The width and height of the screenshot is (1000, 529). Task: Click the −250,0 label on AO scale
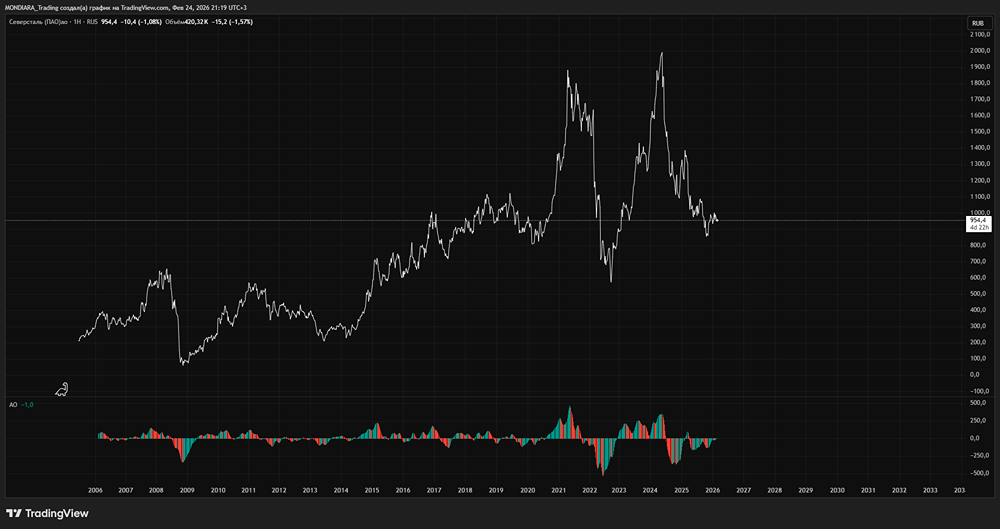980,456
